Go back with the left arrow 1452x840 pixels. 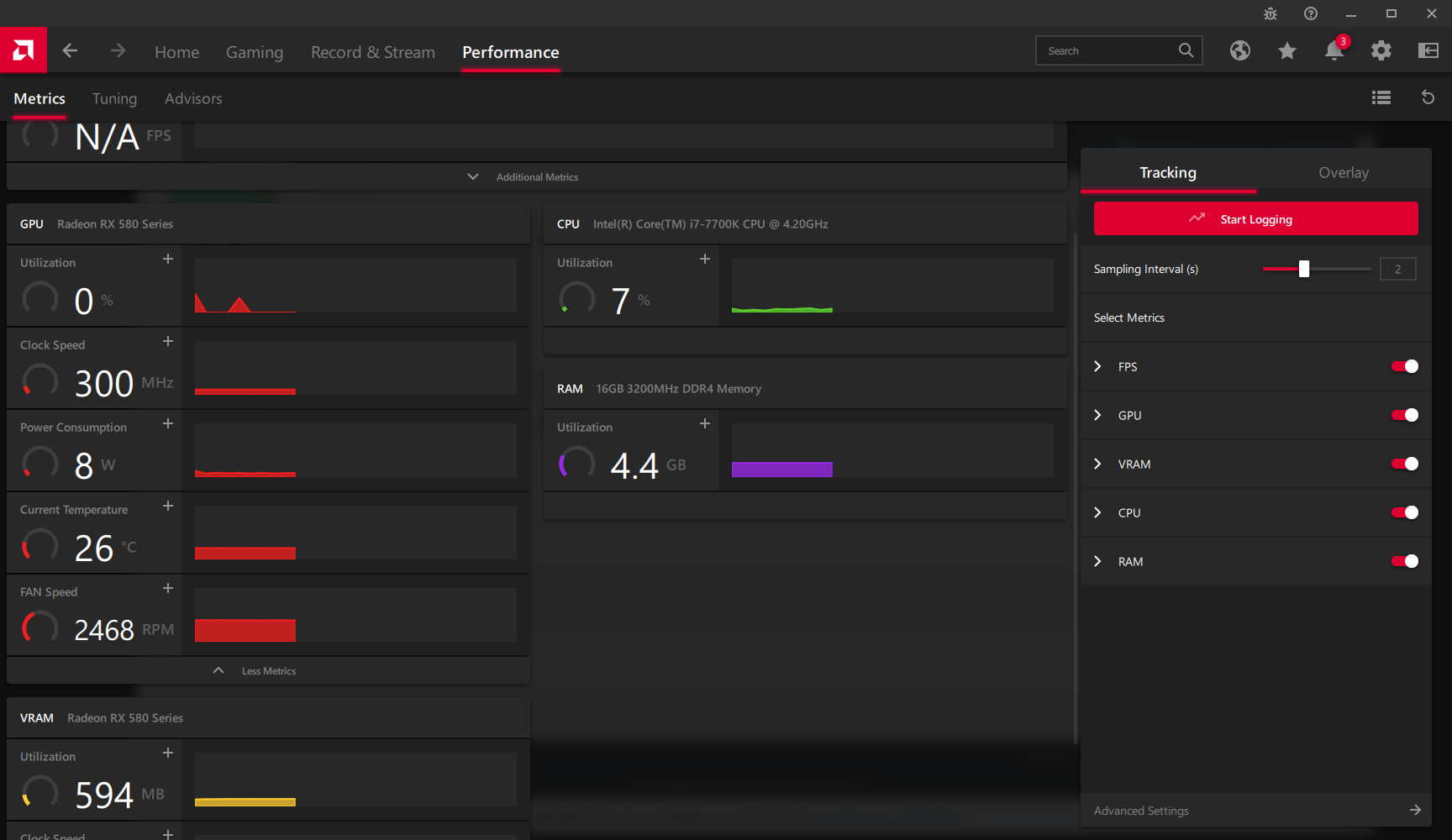tap(71, 51)
